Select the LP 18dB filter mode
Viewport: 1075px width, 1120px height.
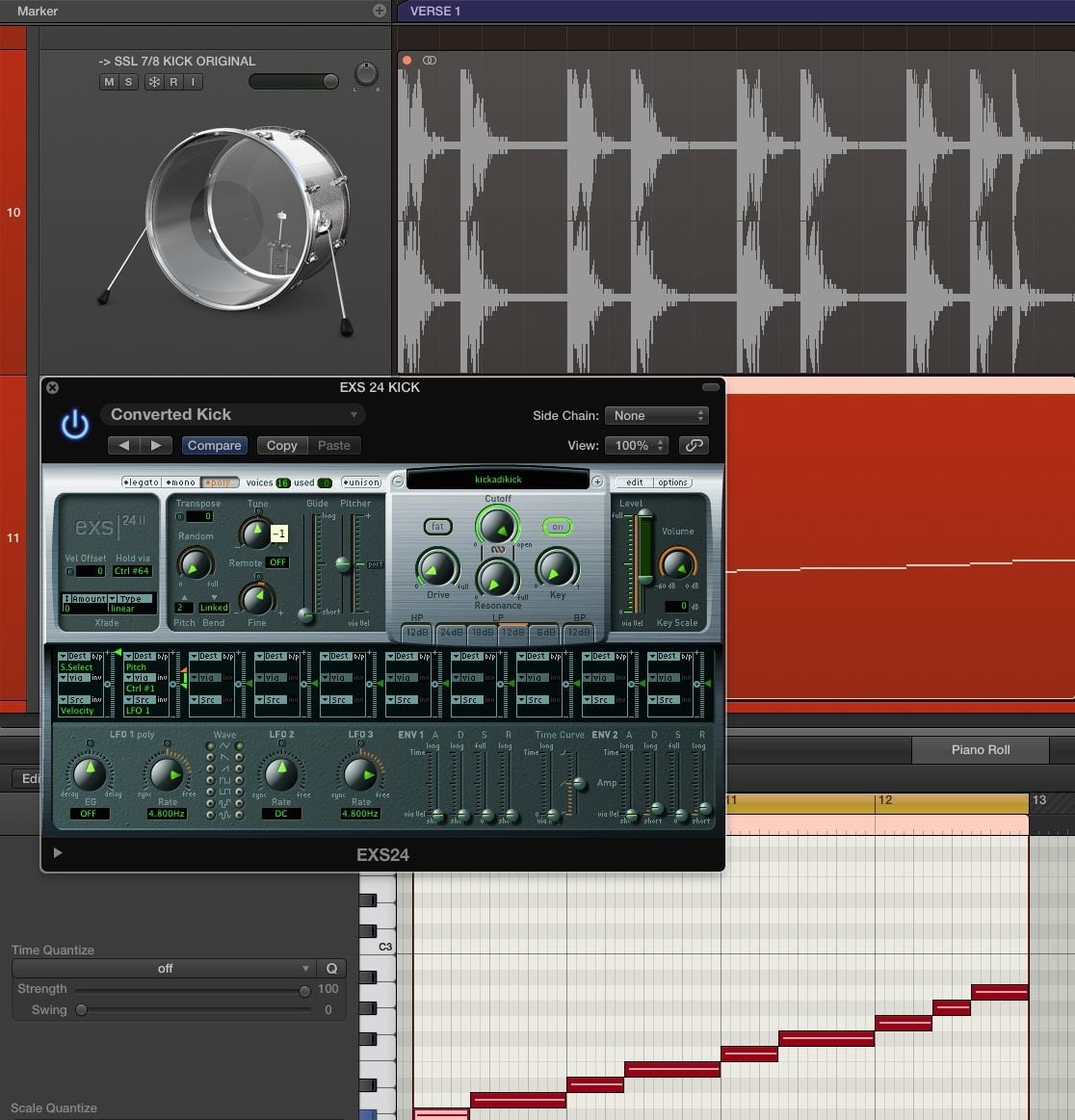click(483, 632)
